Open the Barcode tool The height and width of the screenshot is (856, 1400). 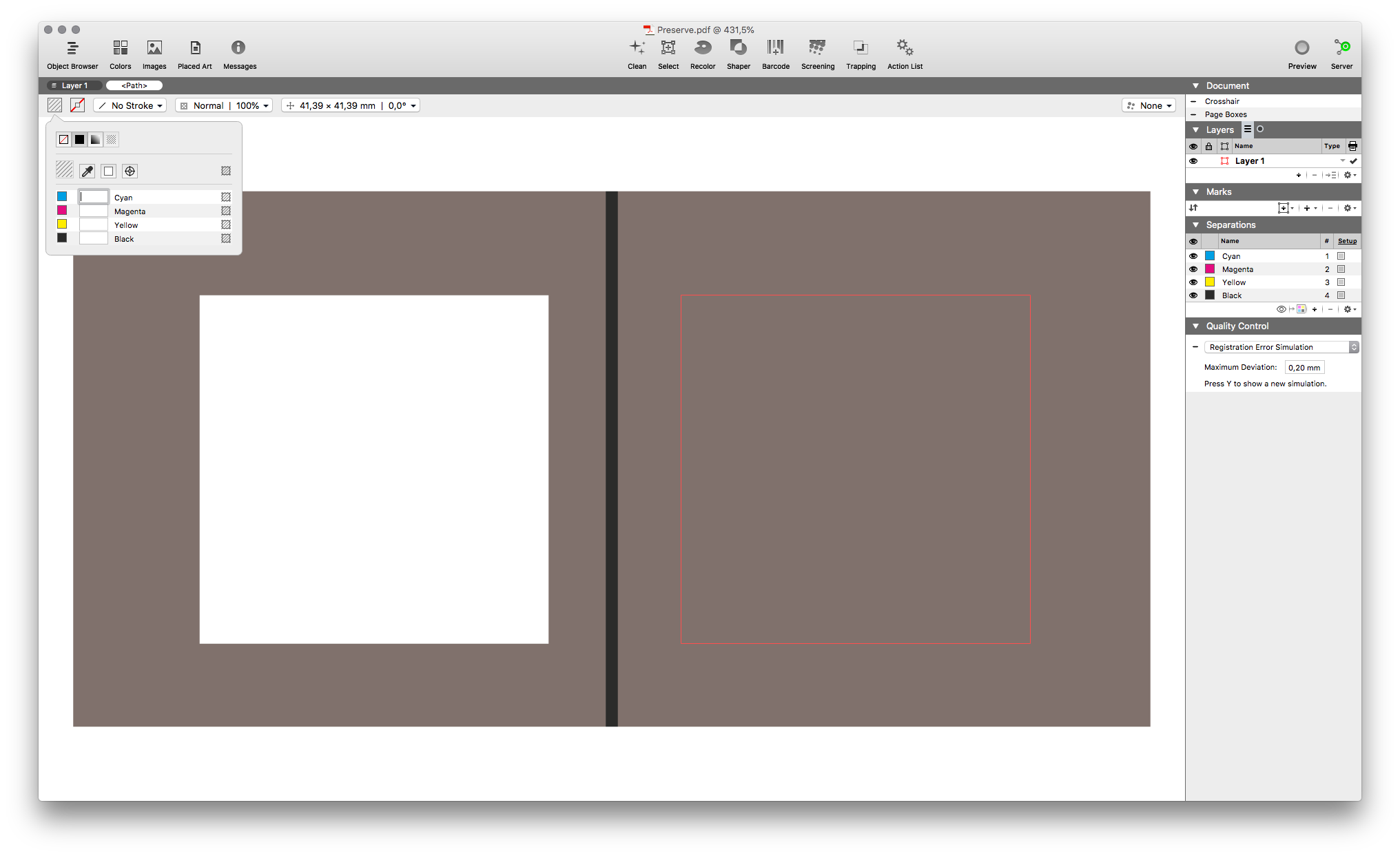[x=775, y=54]
